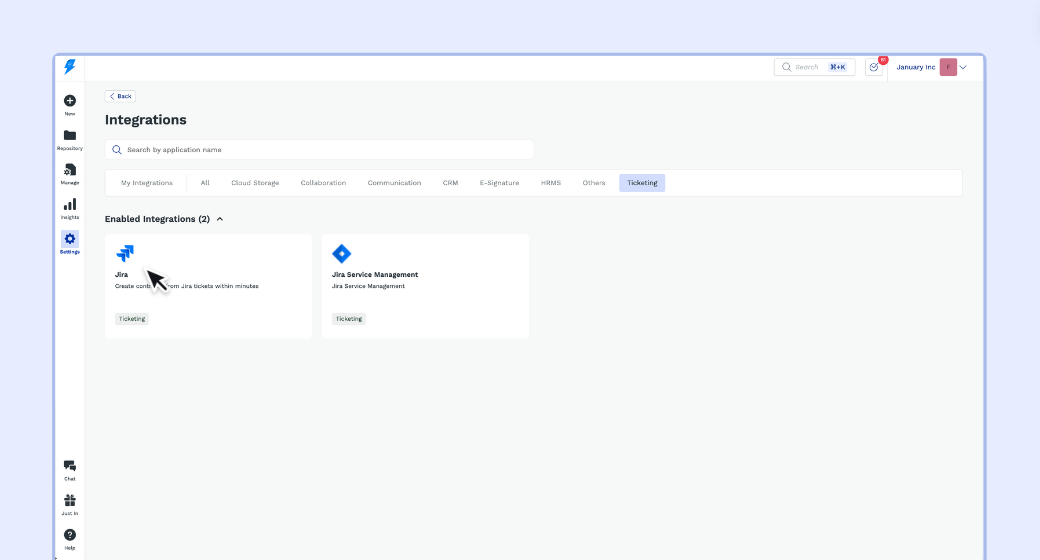Open the Repository folder icon
This screenshot has height=560, width=1040.
tap(69, 136)
